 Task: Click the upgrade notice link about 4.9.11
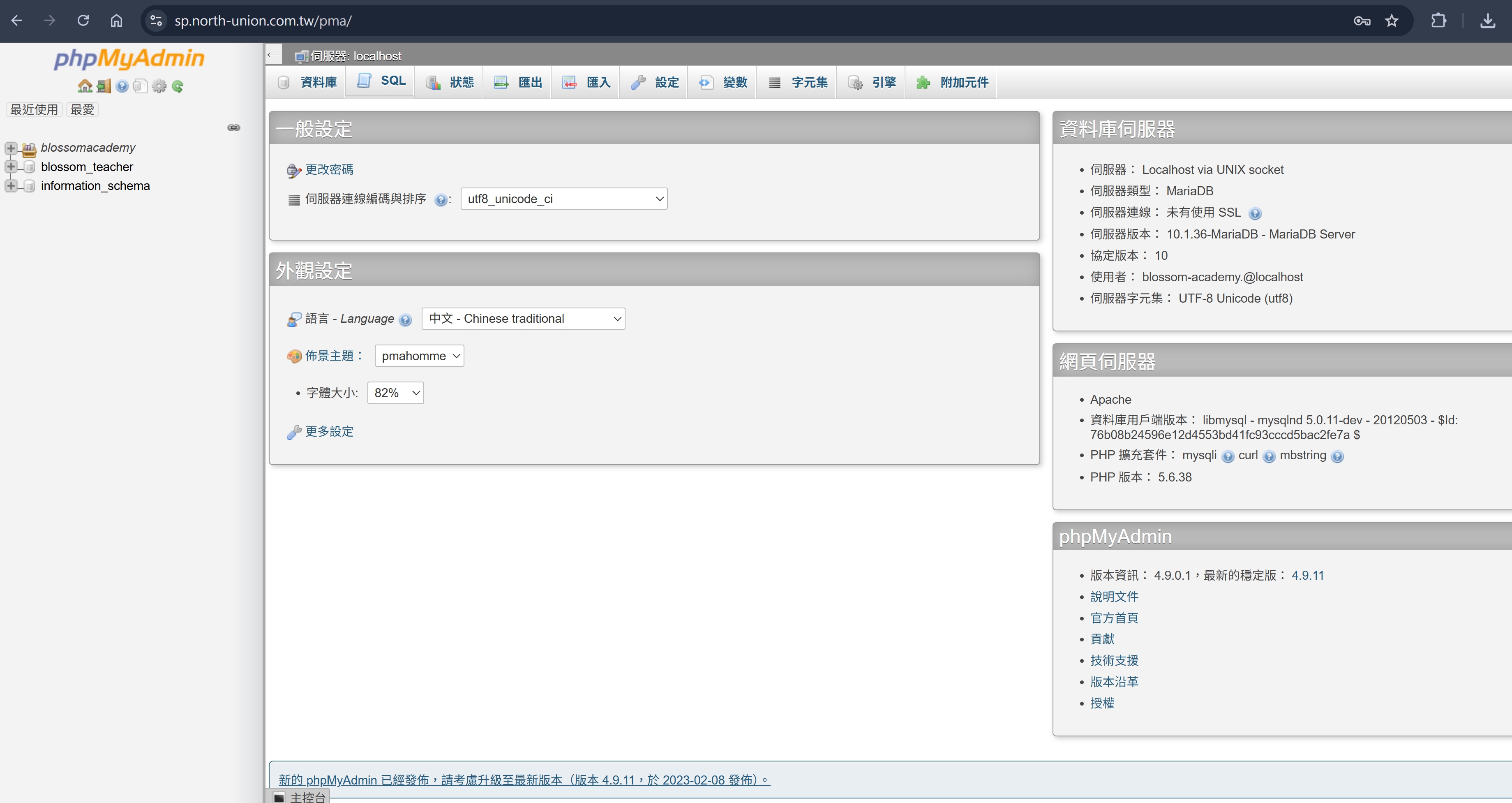524,780
